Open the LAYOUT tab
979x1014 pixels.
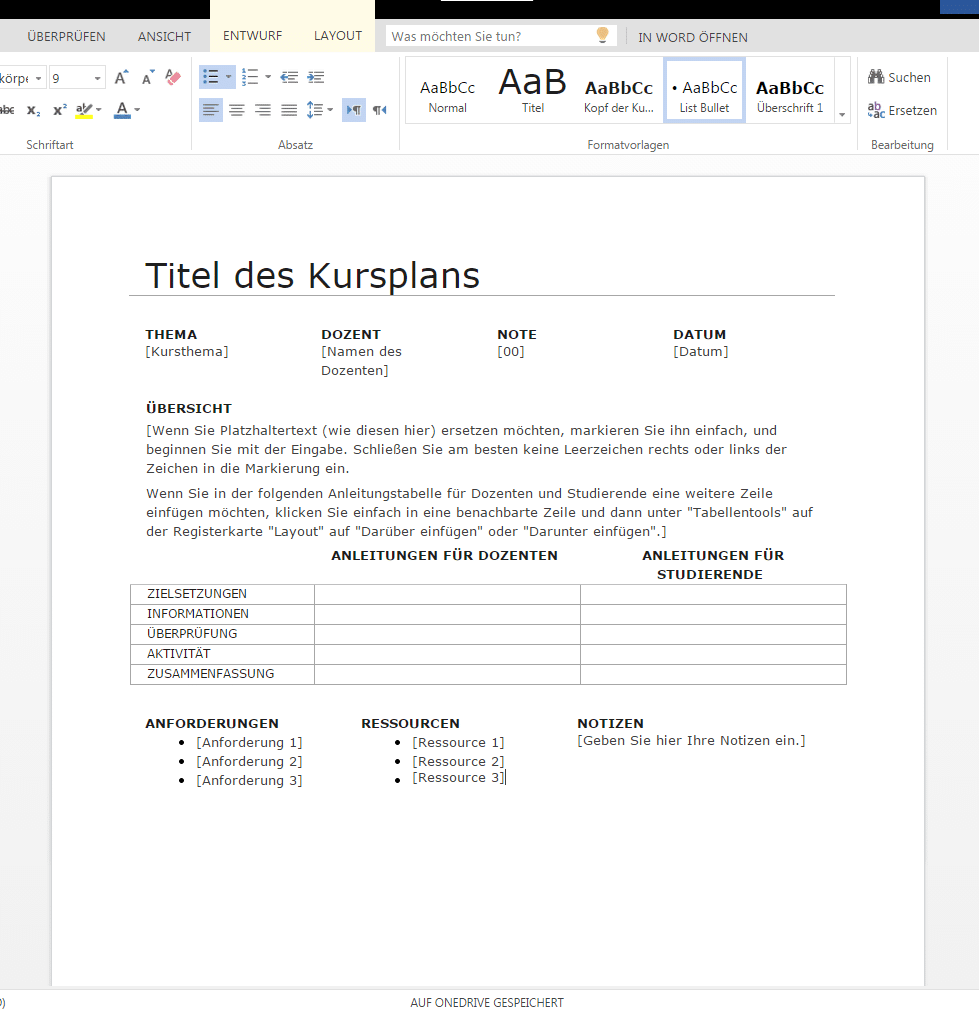pyautogui.click(x=338, y=36)
